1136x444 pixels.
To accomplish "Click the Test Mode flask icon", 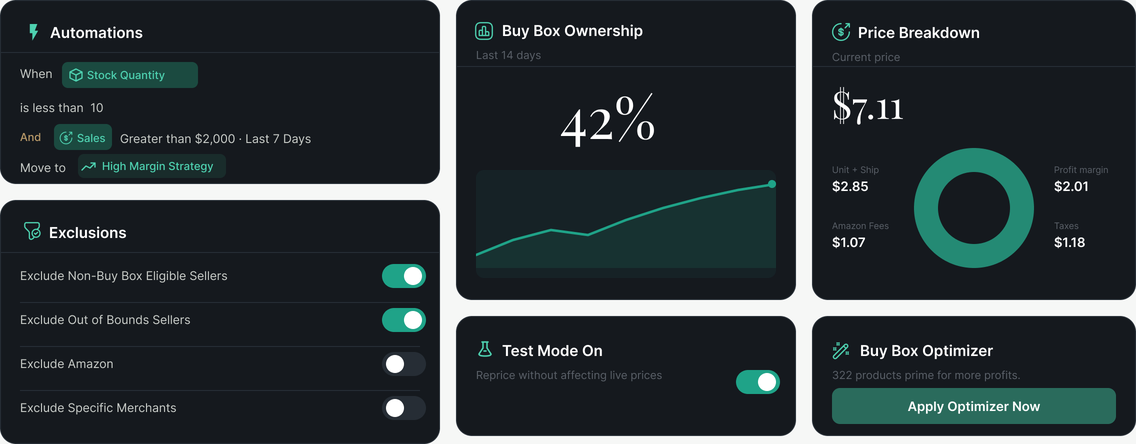I will [x=484, y=350].
